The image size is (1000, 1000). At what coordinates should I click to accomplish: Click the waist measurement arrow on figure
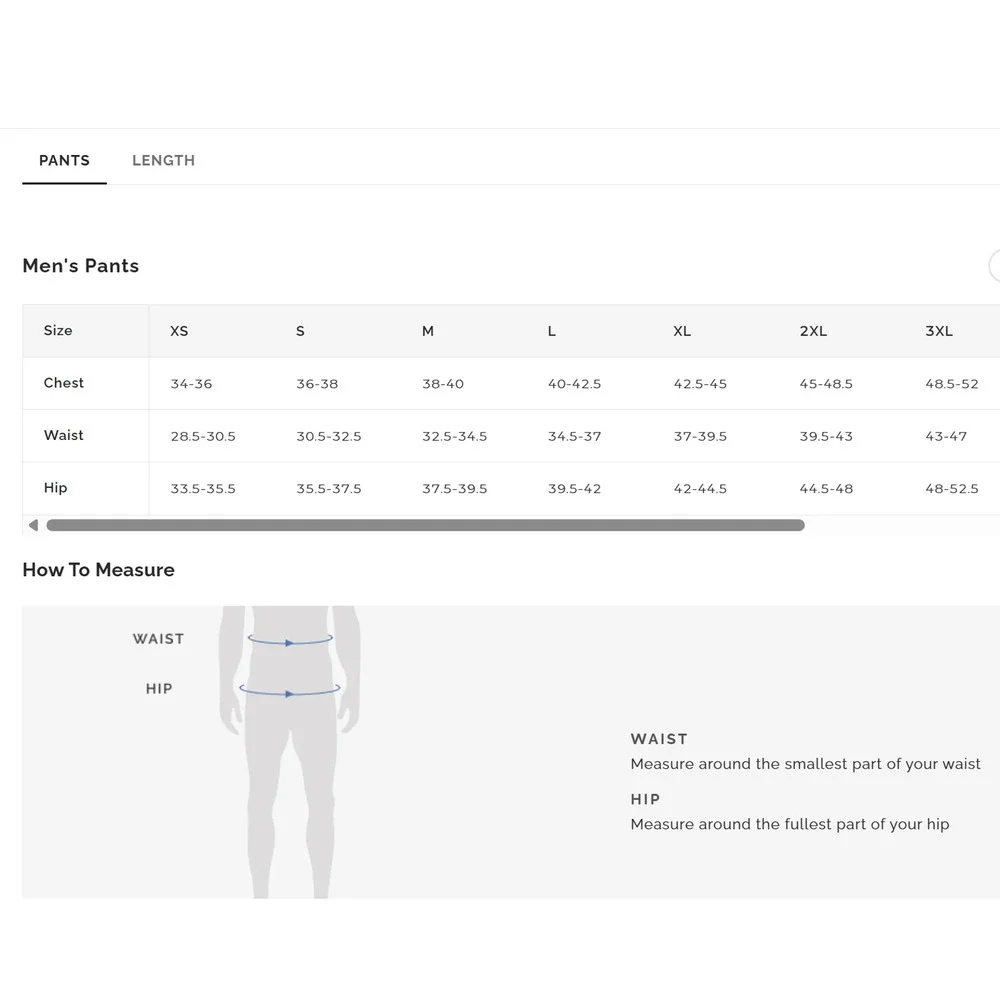click(x=290, y=640)
